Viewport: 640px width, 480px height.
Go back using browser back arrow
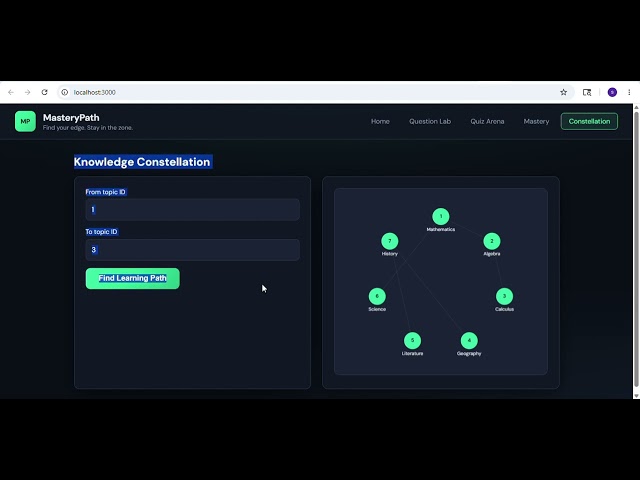point(11,92)
